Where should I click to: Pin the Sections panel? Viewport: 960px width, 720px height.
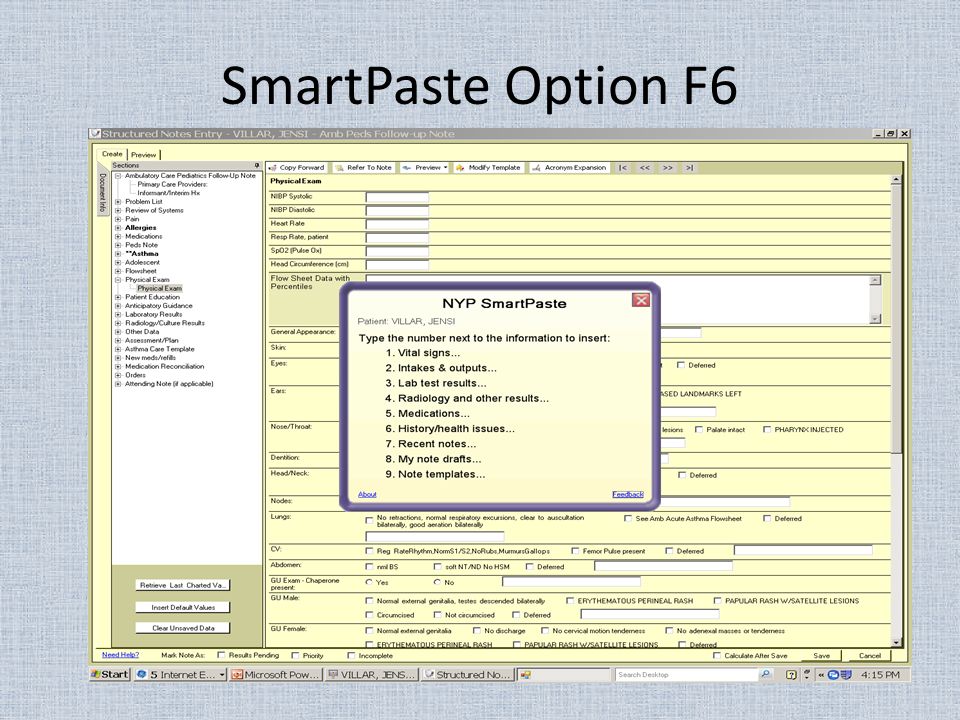coord(257,165)
